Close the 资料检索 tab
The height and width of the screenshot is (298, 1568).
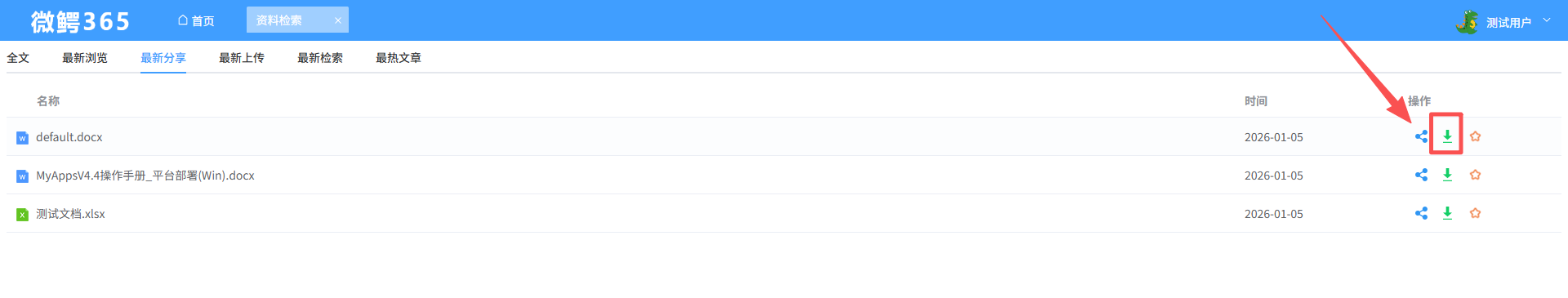click(337, 20)
